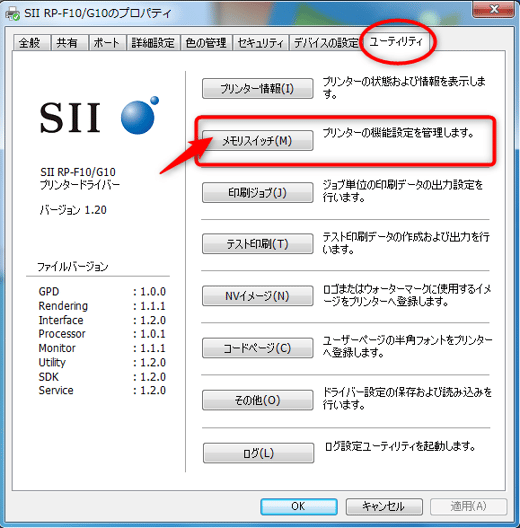
Task: Click the コードページ(C) button
Action: 258,348
